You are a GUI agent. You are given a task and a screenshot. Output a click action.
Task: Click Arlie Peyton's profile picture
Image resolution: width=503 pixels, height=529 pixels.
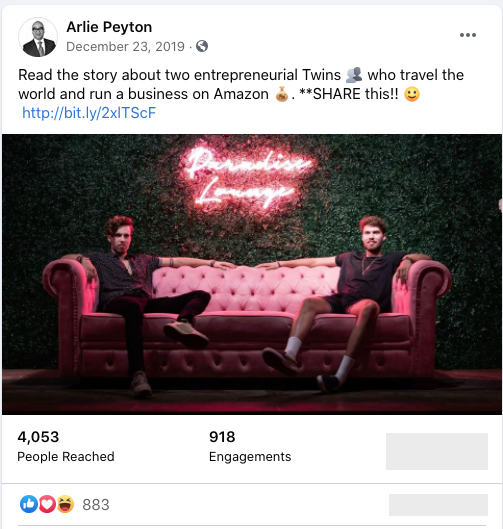pos(38,37)
